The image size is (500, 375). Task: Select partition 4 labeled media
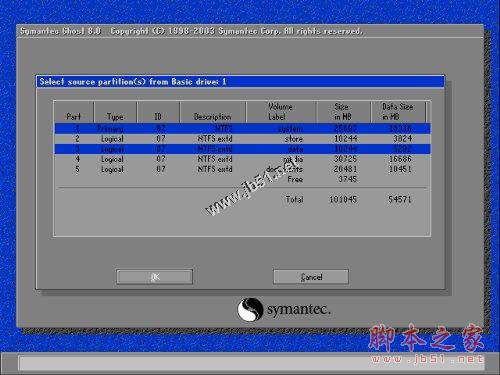coord(243,159)
